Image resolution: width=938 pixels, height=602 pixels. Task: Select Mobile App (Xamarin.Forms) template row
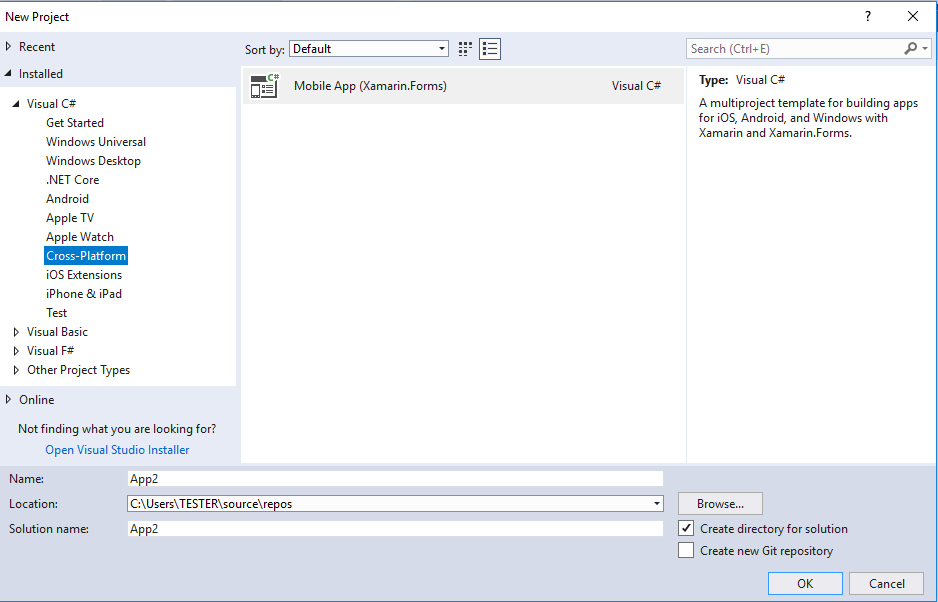[463, 86]
